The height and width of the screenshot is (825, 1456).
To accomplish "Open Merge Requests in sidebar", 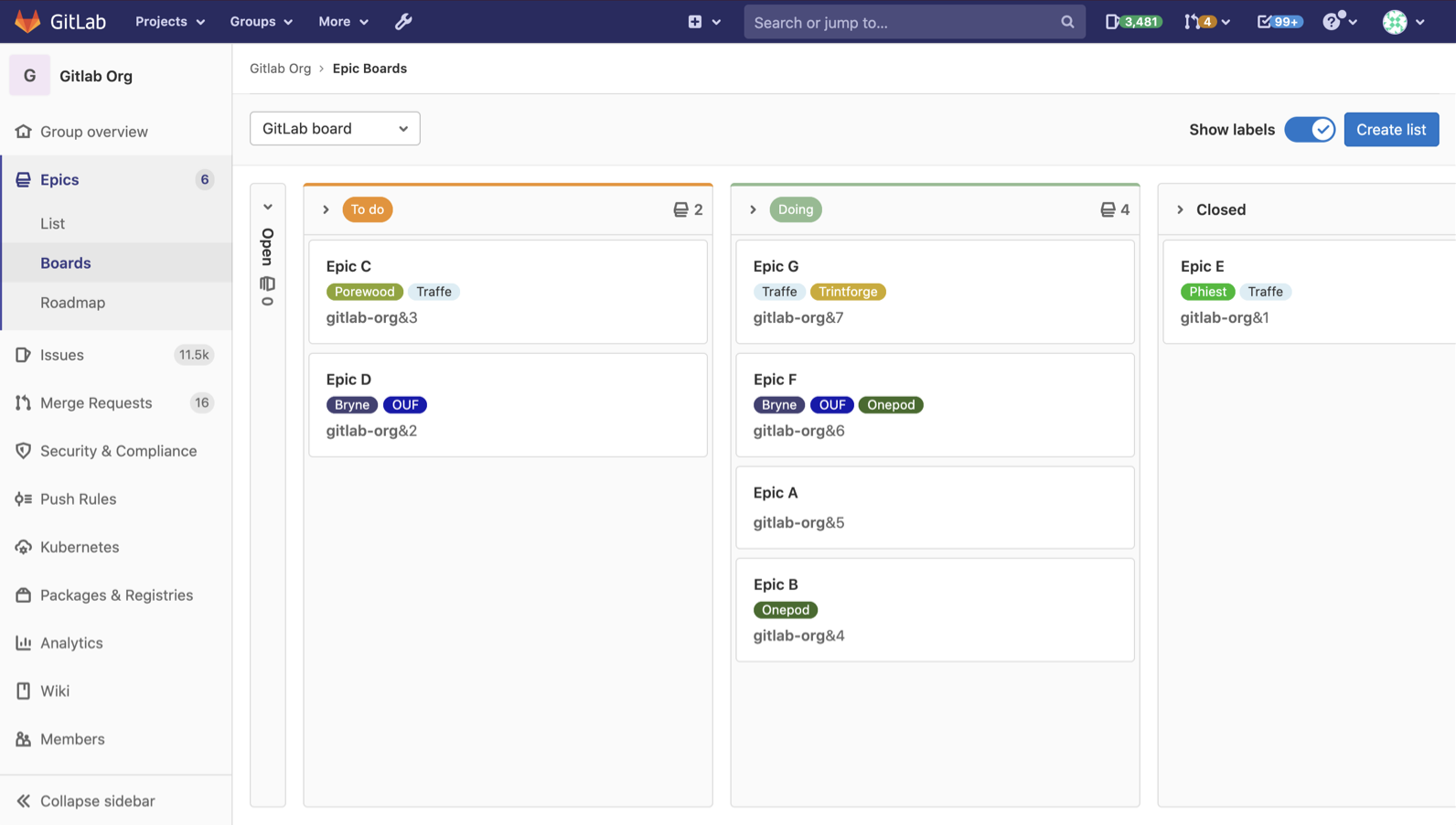I will [x=96, y=403].
